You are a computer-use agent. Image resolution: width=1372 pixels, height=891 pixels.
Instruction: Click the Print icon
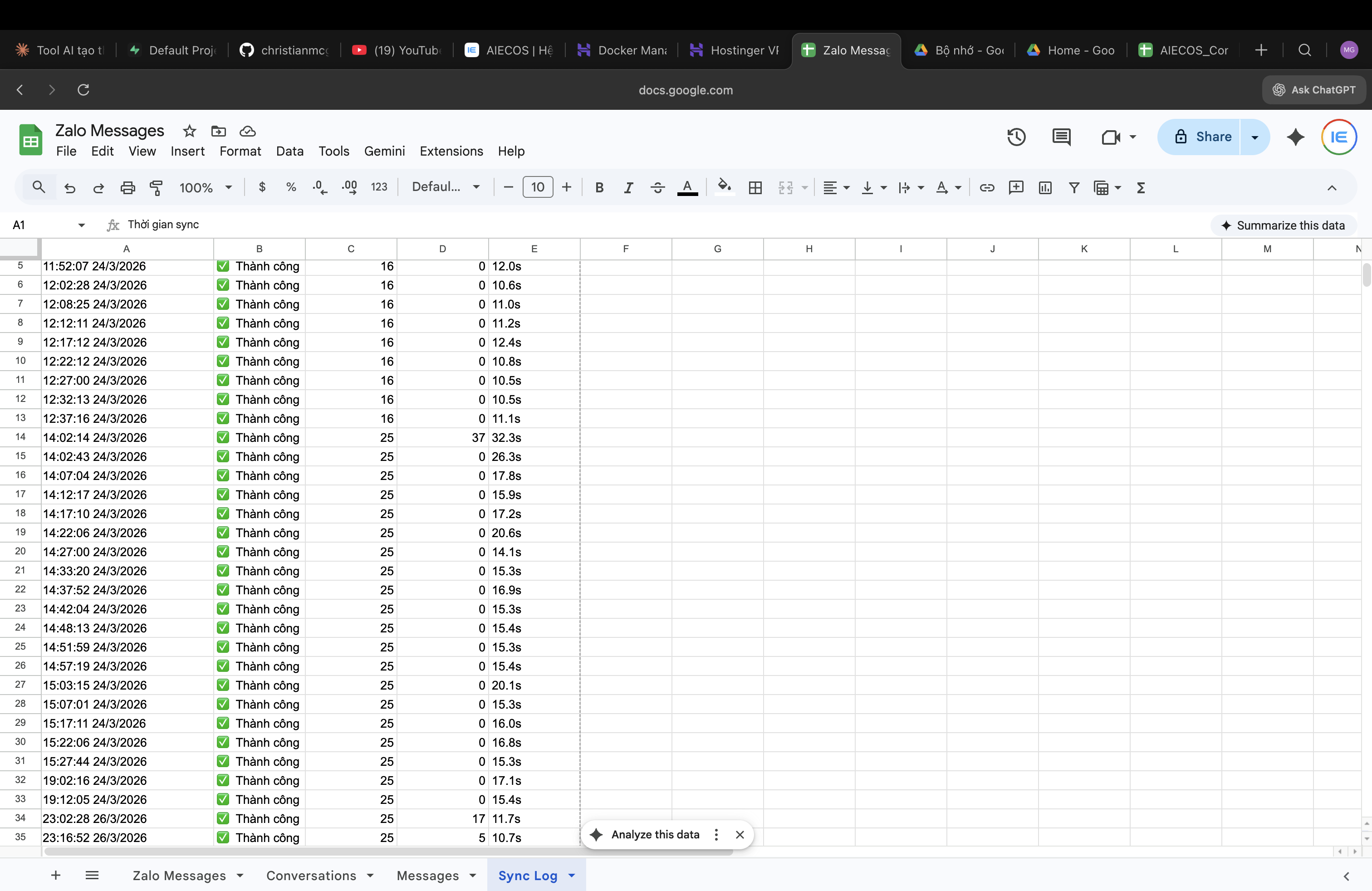point(127,187)
